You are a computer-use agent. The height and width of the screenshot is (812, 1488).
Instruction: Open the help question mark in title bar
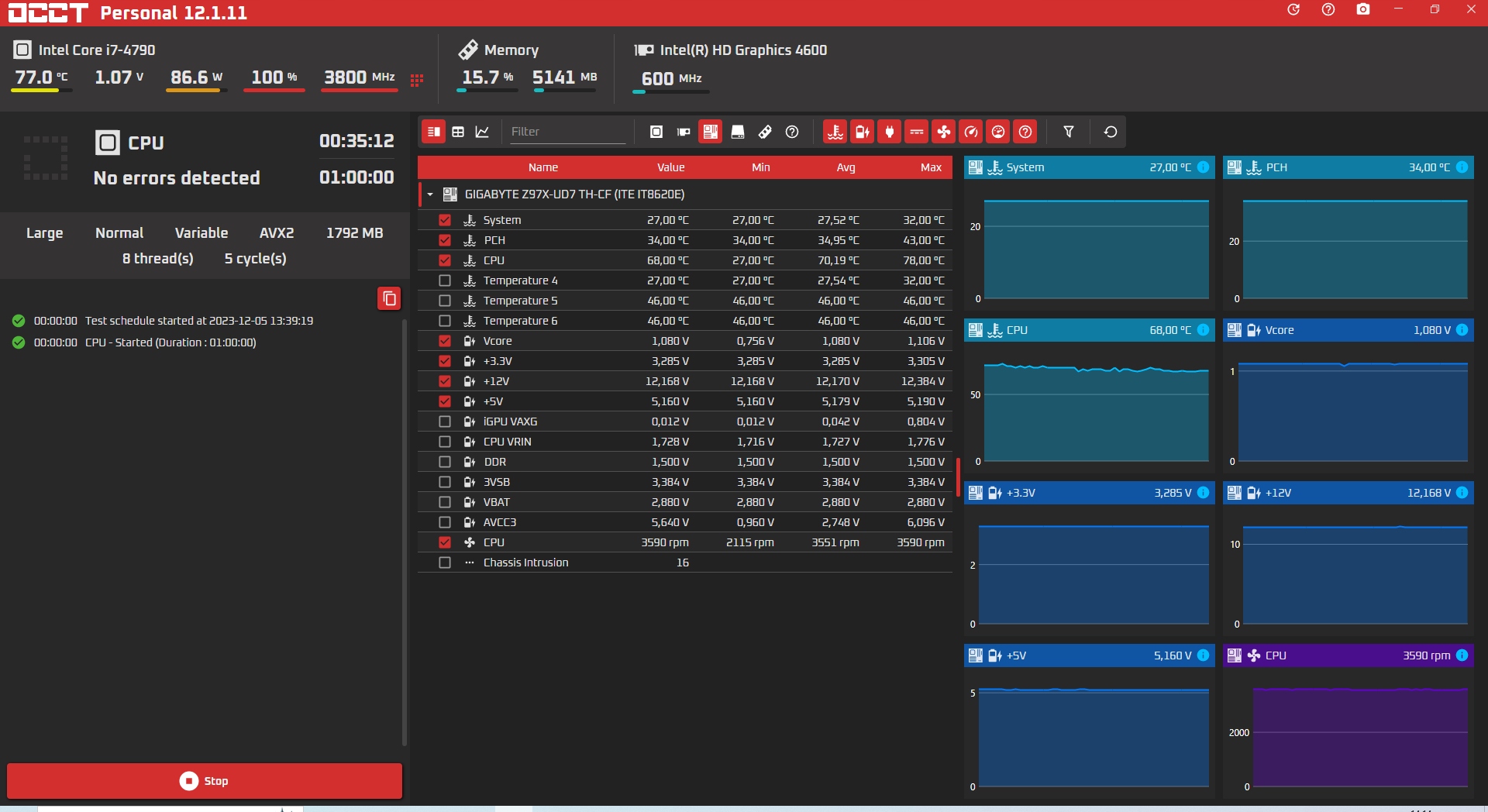(1328, 10)
